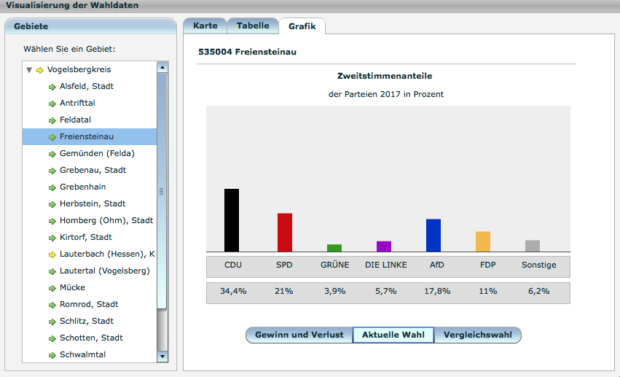
Task: Click the green arrow icon beside Grebenhain
Action: [x=52, y=188]
